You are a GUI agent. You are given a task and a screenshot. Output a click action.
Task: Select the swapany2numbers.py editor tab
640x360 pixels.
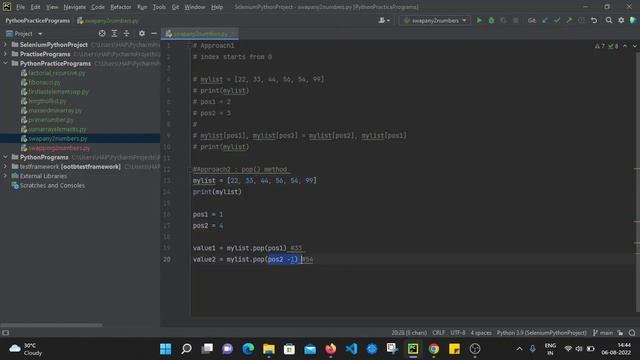pyautogui.click(x=200, y=34)
